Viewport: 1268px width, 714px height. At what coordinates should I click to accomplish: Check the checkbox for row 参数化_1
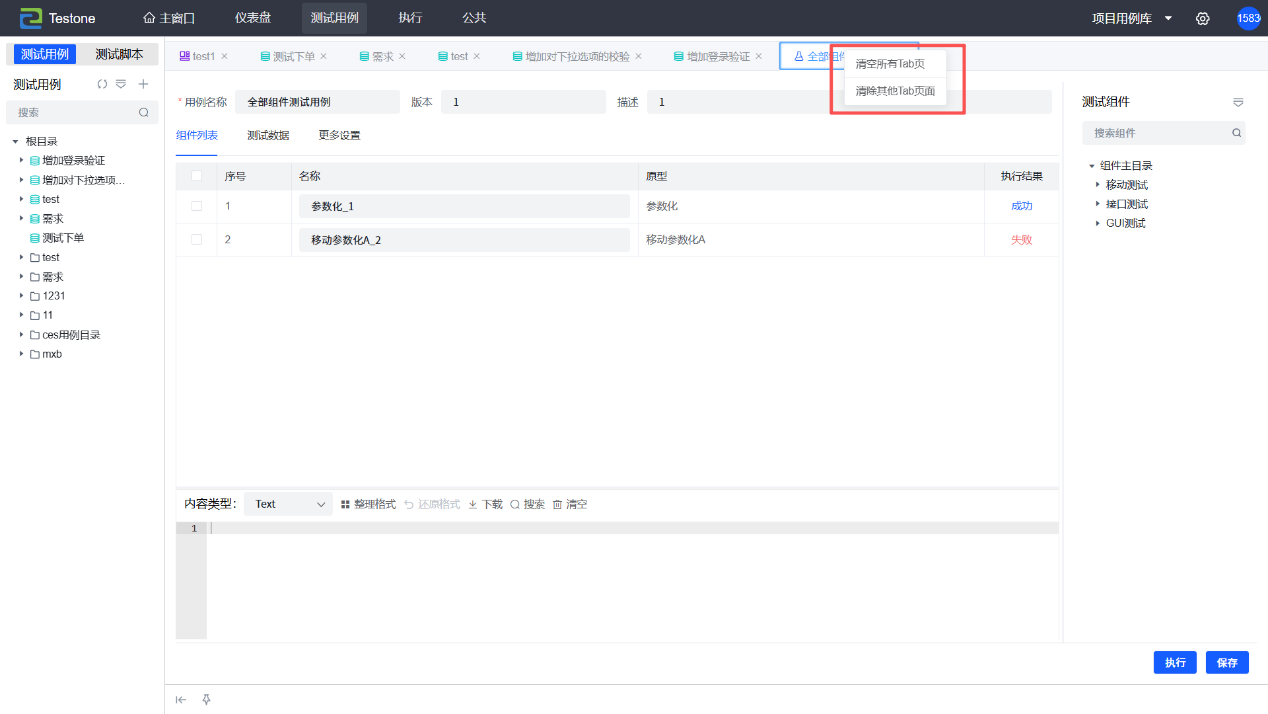196,206
